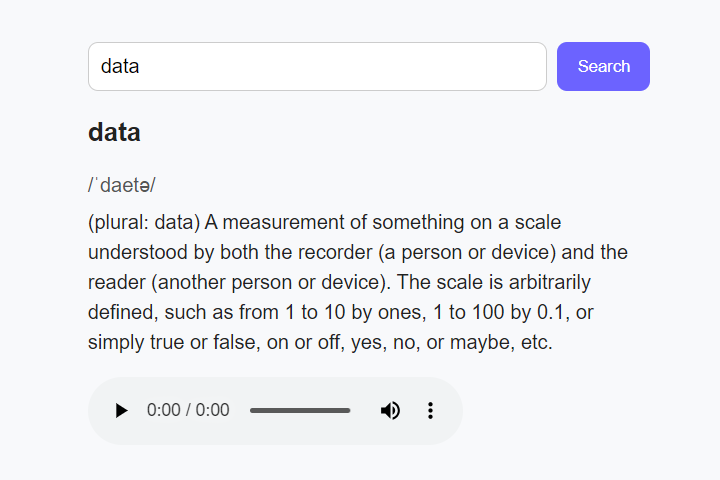Click the phonetic transcription text
Screen dimensions: 720x480
click(x=122, y=185)
